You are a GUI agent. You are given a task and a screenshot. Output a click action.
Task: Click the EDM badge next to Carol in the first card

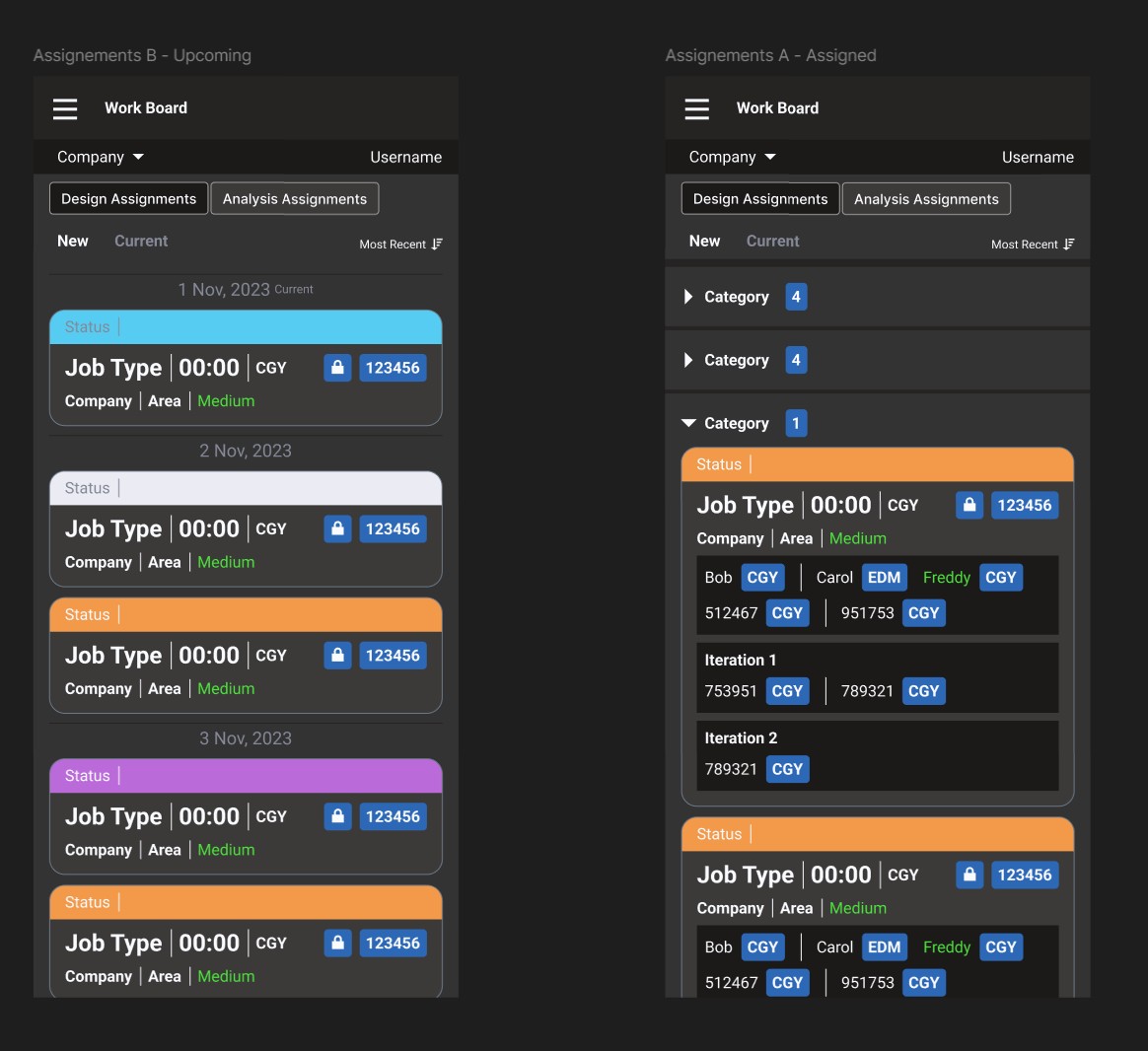[885, 578]
